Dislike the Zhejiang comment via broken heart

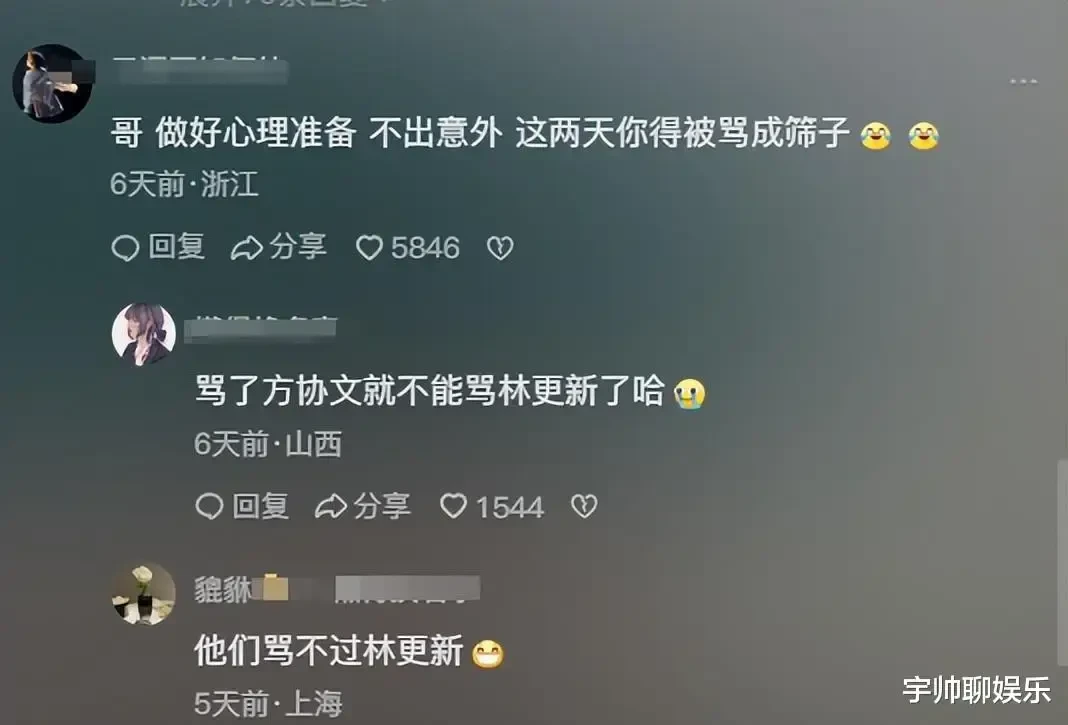click(x=500, y=248)
